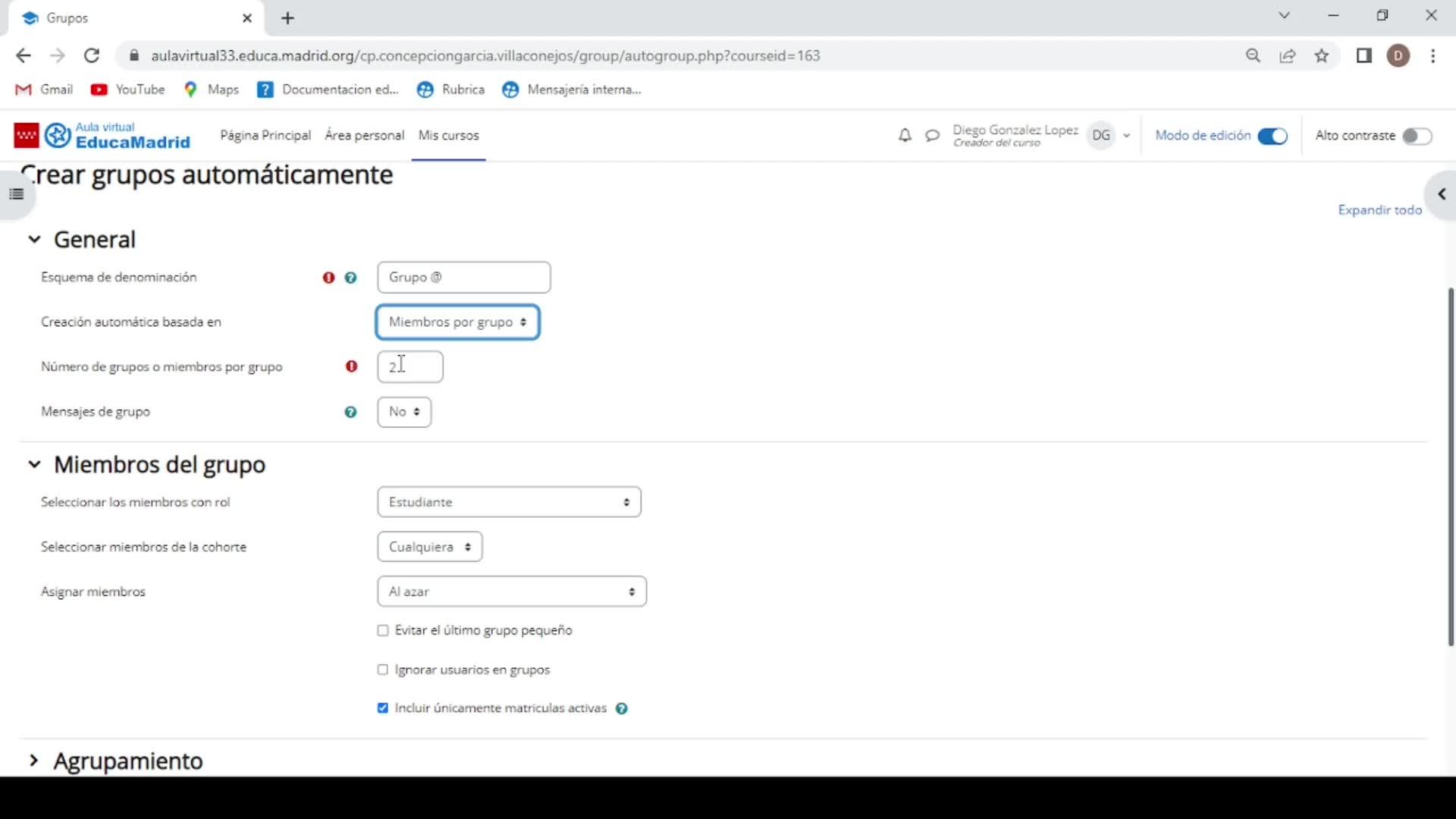This screenshot has width=1456, height=819.
Task: Click the Grupo @ naming scheme field
Action: point(463,278)
